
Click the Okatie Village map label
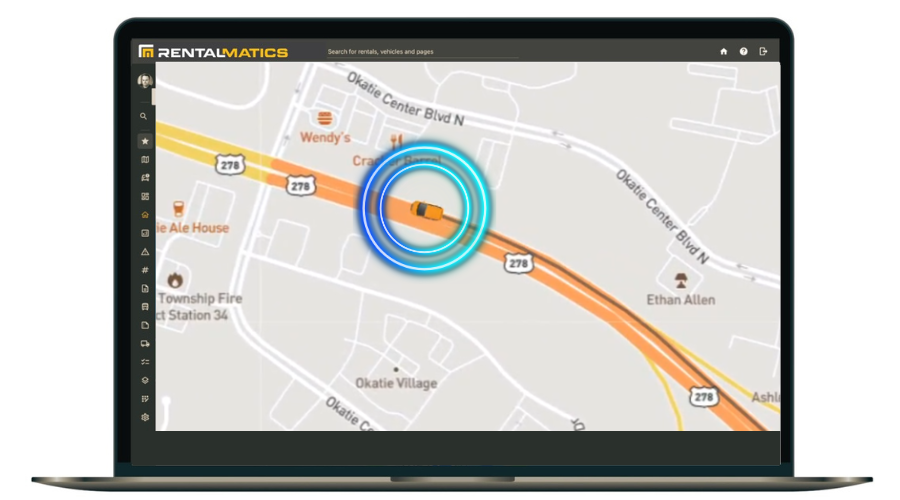click(396, 383)
